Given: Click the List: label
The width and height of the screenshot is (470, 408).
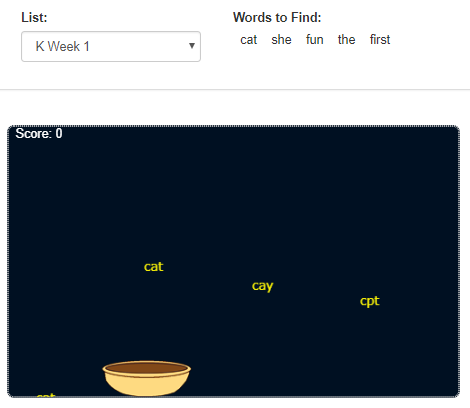Looking at the screenshot, I should (x=34, y=17).
